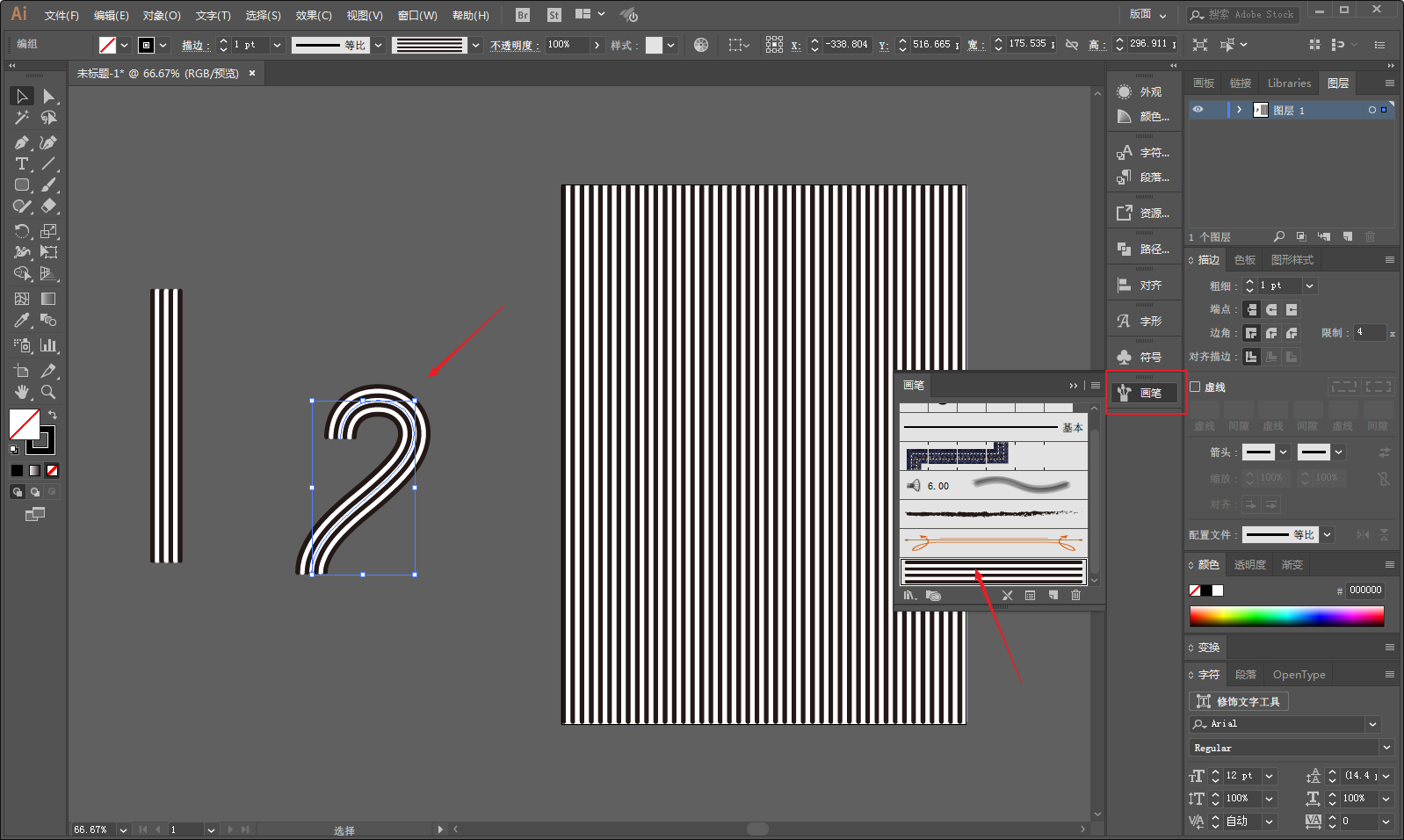
Task: Switch to the 色板 swatches tab
Action: tap(1245, 260)
